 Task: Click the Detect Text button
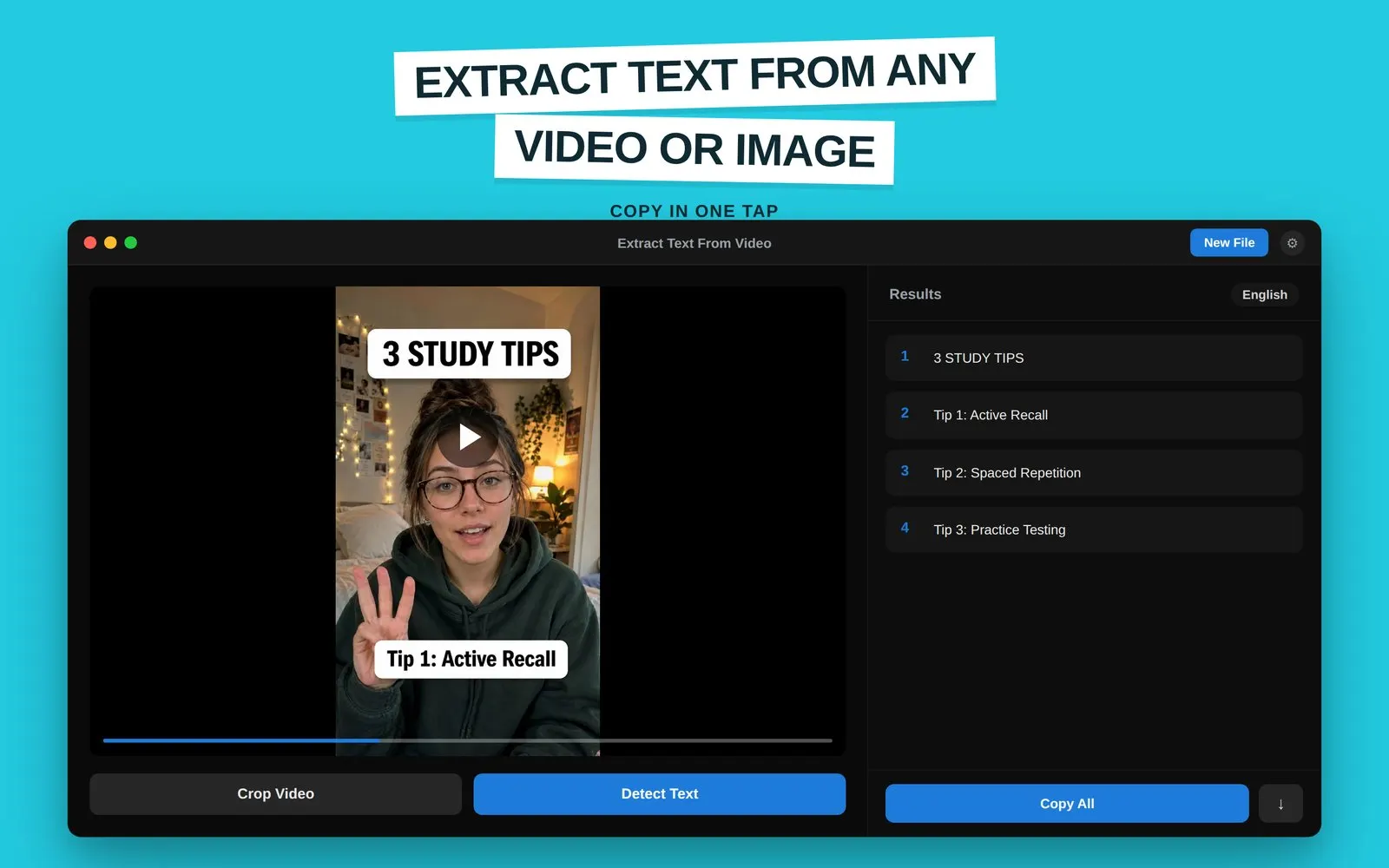(660, 794)
